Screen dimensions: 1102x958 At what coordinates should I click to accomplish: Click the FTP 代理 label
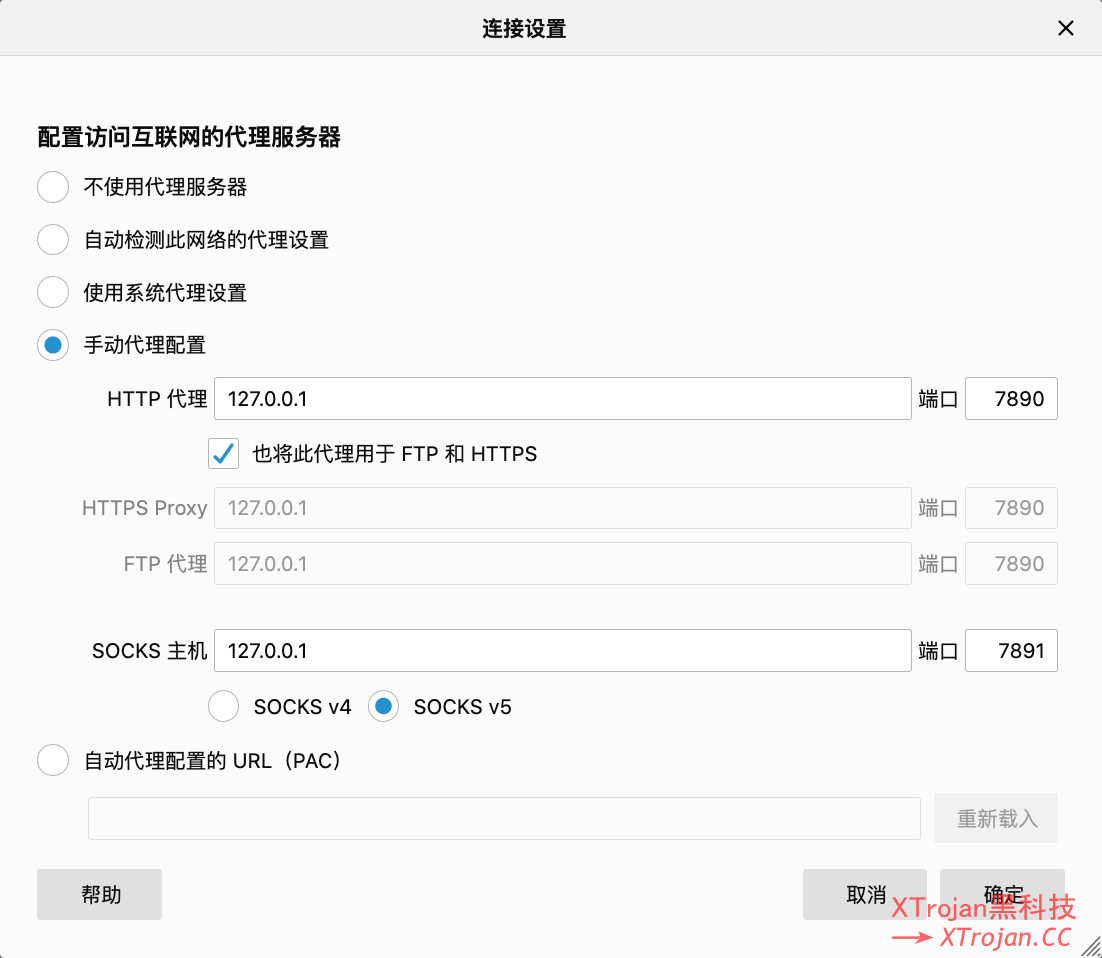pyautogui.click(x=165, y=564)
